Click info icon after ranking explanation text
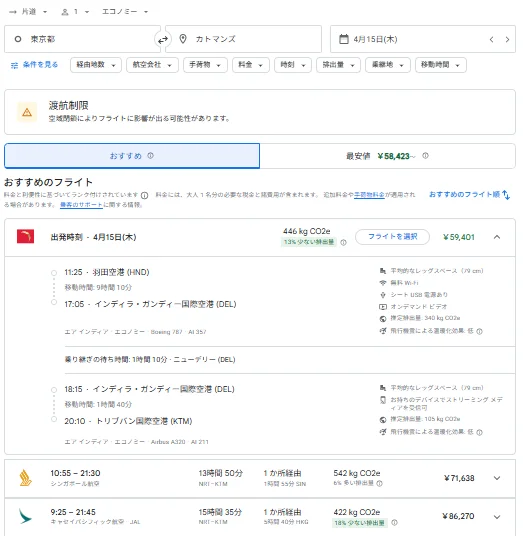This screenshot has height=536, width=523. click(x=145, y=195)
